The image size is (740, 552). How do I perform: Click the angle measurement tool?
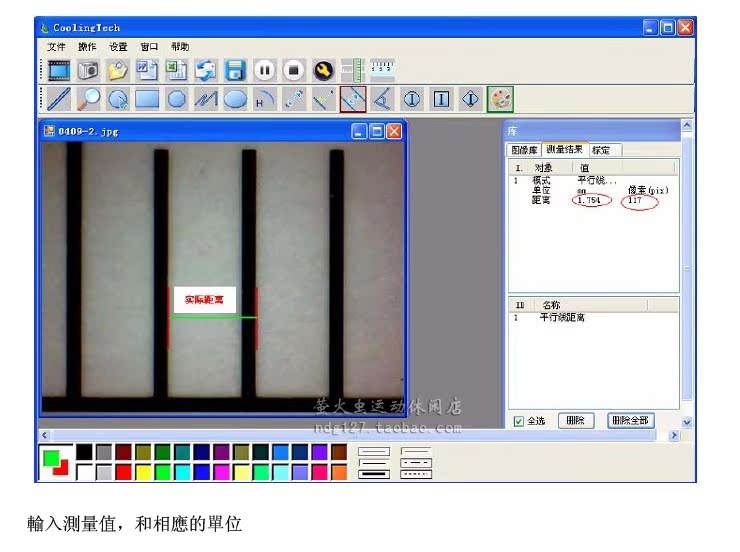[x=381, y=99]
